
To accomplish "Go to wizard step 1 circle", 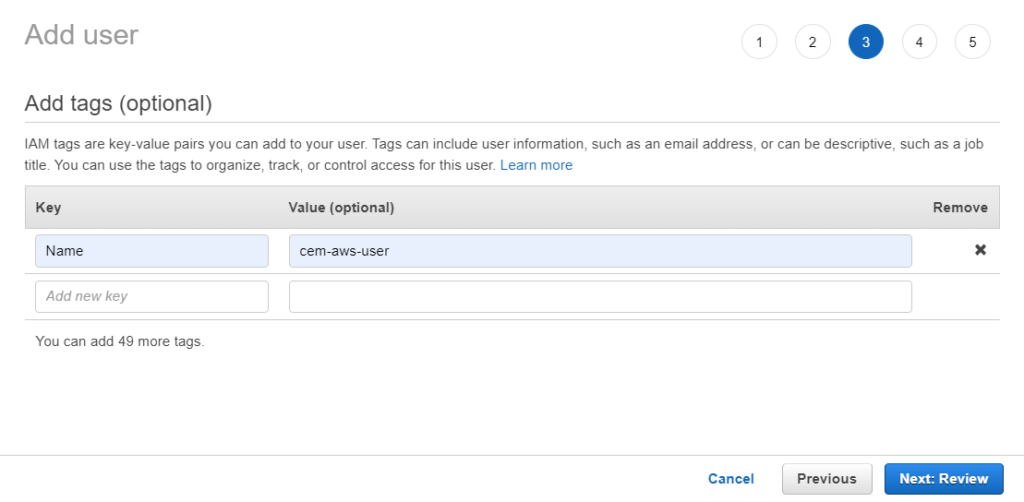I will (x=759, y=42).
